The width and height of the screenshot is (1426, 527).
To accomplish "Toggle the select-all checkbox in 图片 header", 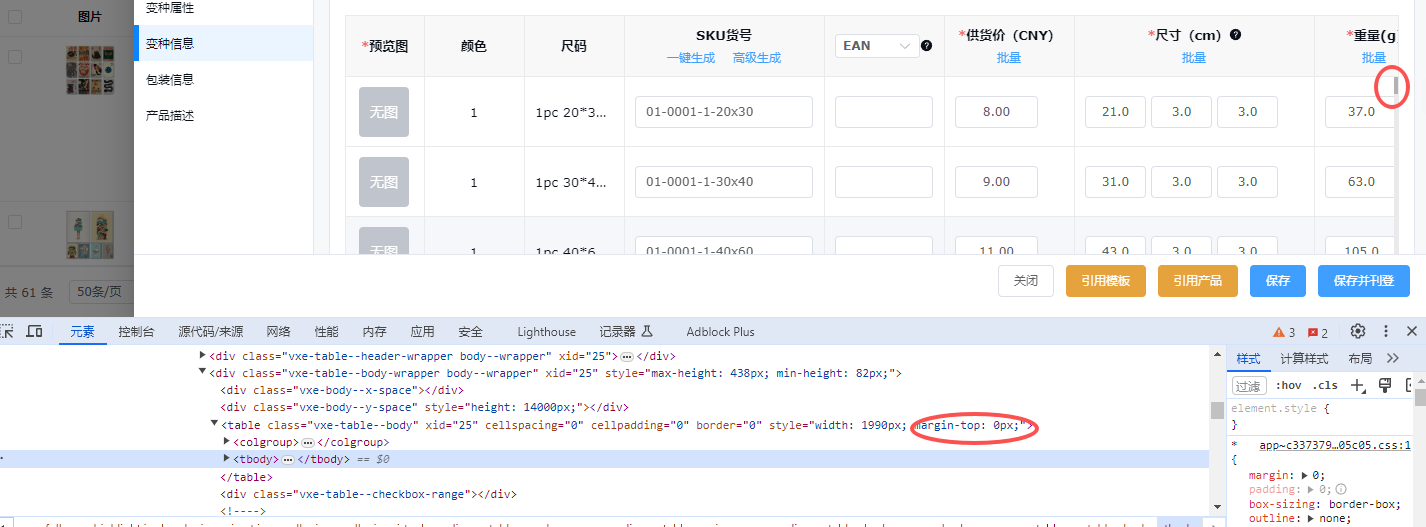I will pyautogui.click(x=15, y=17).
